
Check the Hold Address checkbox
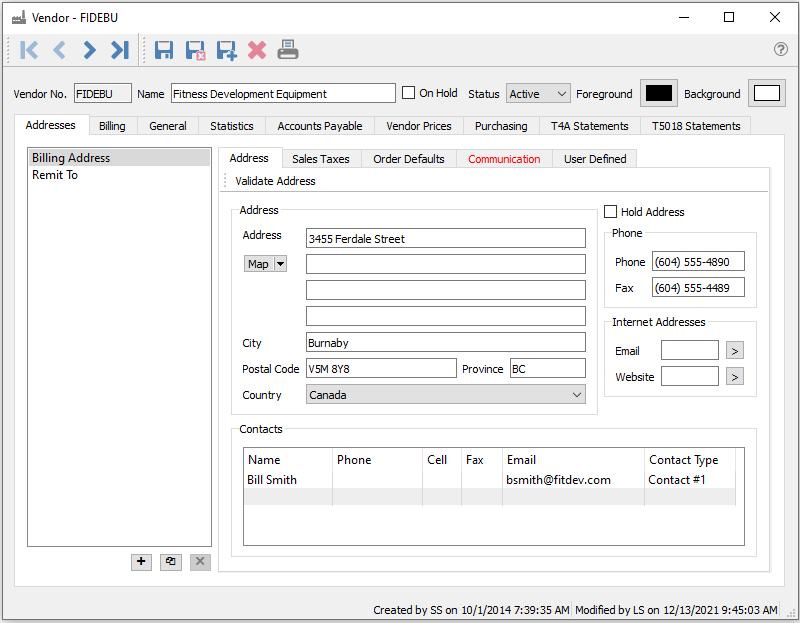point(611,212)
